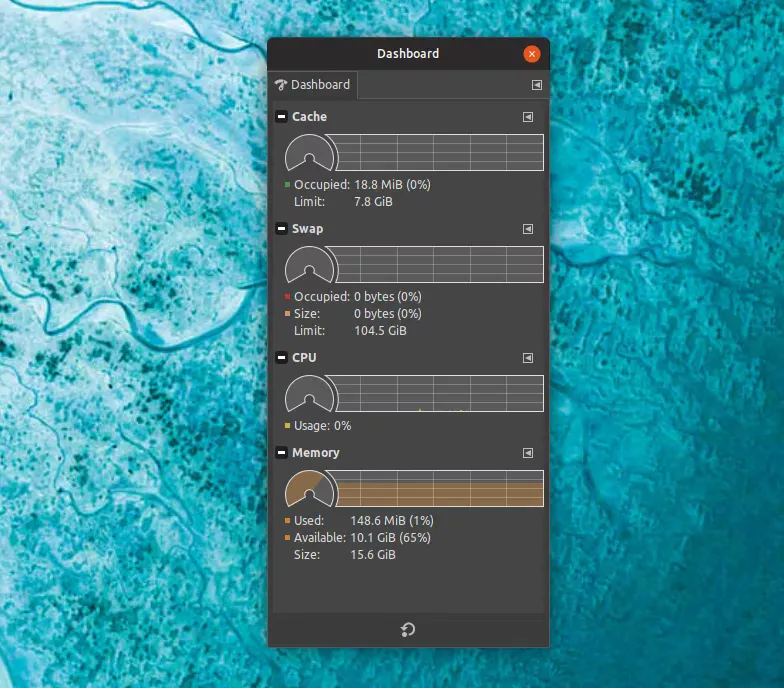Open the Swap group menu arrow

tap(528, 229)
